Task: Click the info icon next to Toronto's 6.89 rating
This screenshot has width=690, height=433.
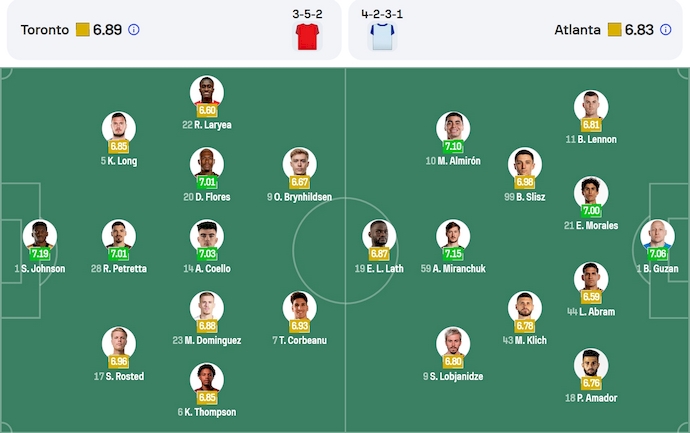Action: pyautogui.click(x=134, y=30)
